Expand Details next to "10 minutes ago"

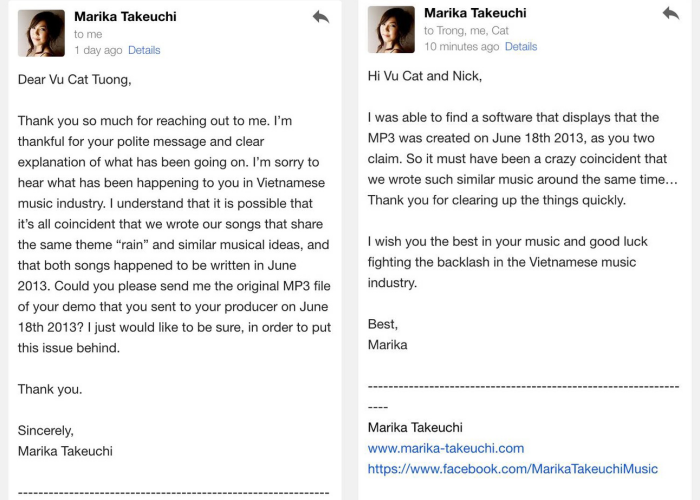point(521,46)
